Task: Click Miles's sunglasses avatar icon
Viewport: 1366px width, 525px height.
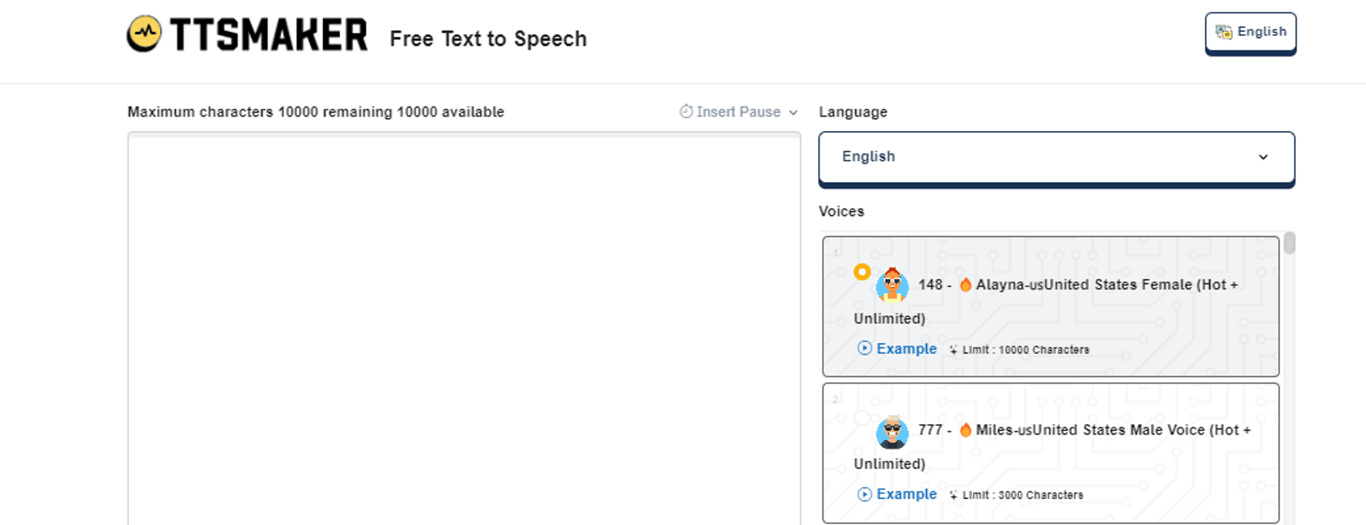Action: pyautogui.click(x=892, y=431)
